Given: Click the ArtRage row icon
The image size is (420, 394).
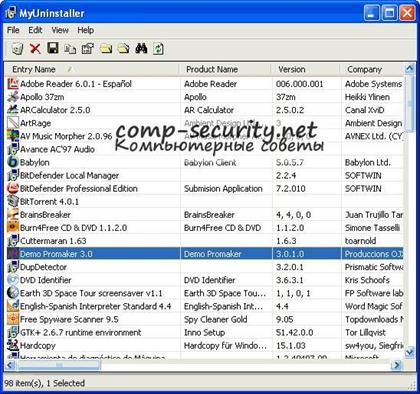Looking at the screenshot, I should (13, 123).
